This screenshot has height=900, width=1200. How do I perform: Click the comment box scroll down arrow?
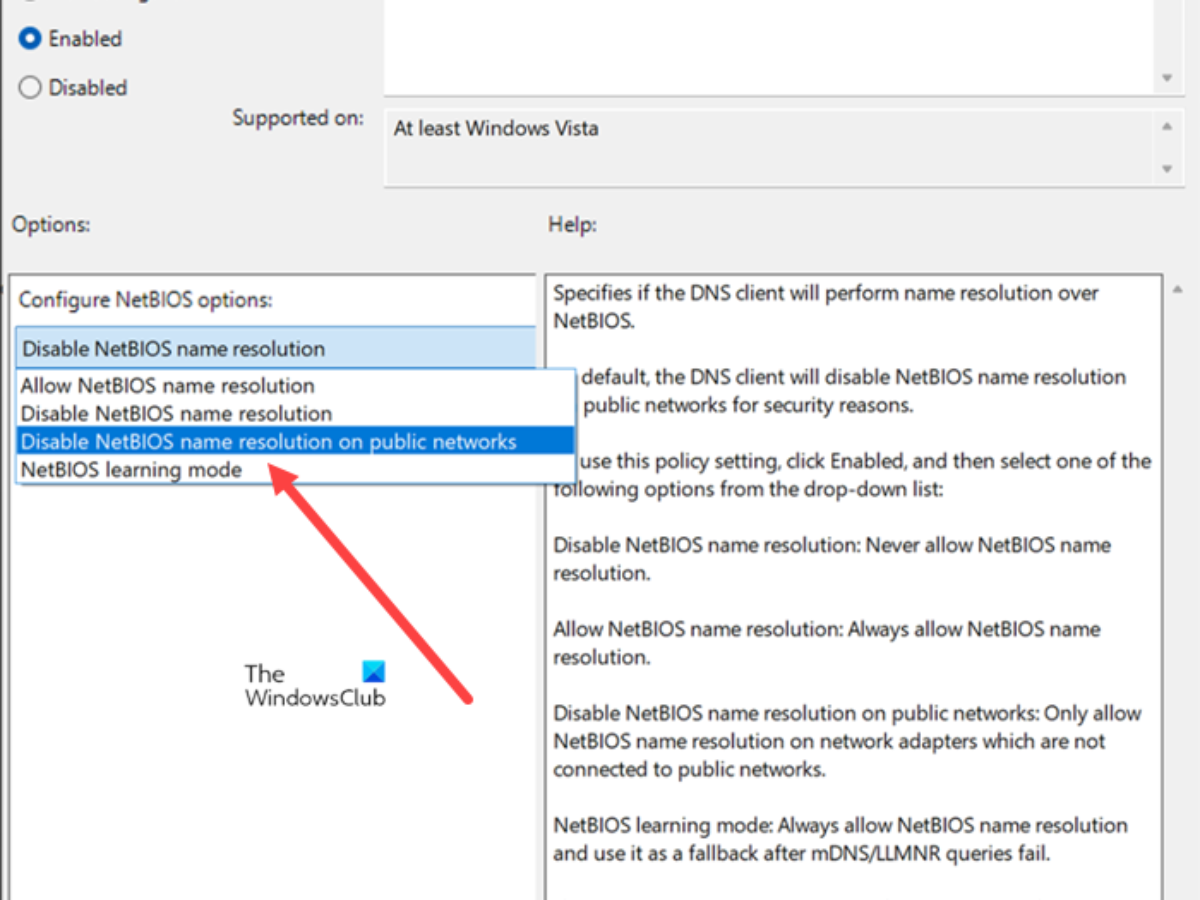pos(1166,78)
